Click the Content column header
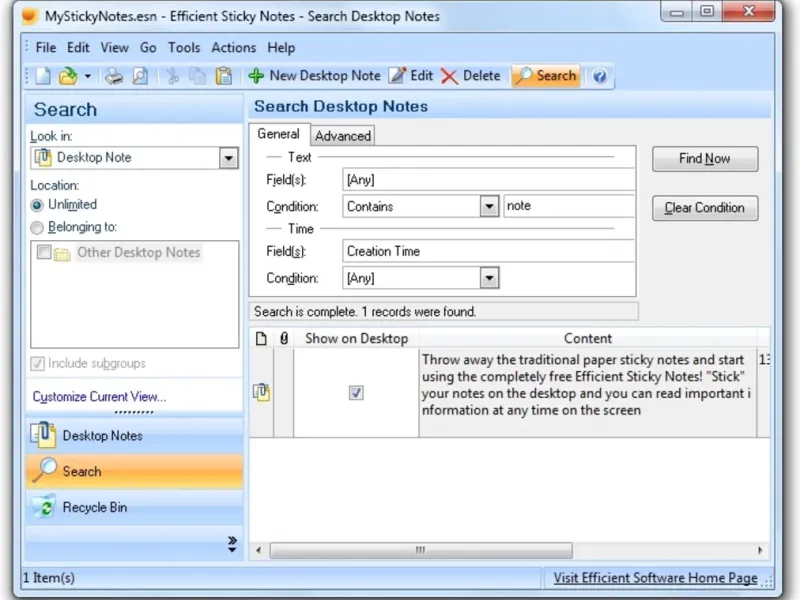The height and width of the screenshot is (600, 800). point(588,338)
